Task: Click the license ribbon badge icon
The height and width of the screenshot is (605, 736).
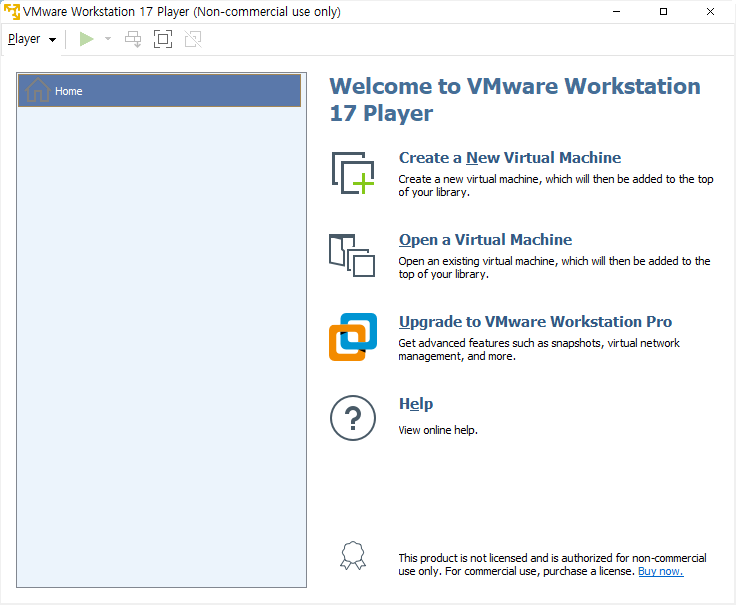Action: tap(353, 556)
